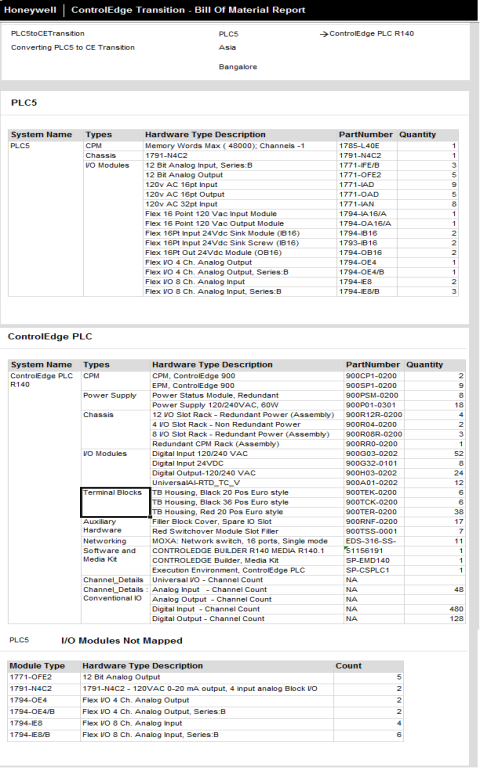
Task: Click 'ControlEdge Transition - Bill Of Material Report' title
Action: 188,10
